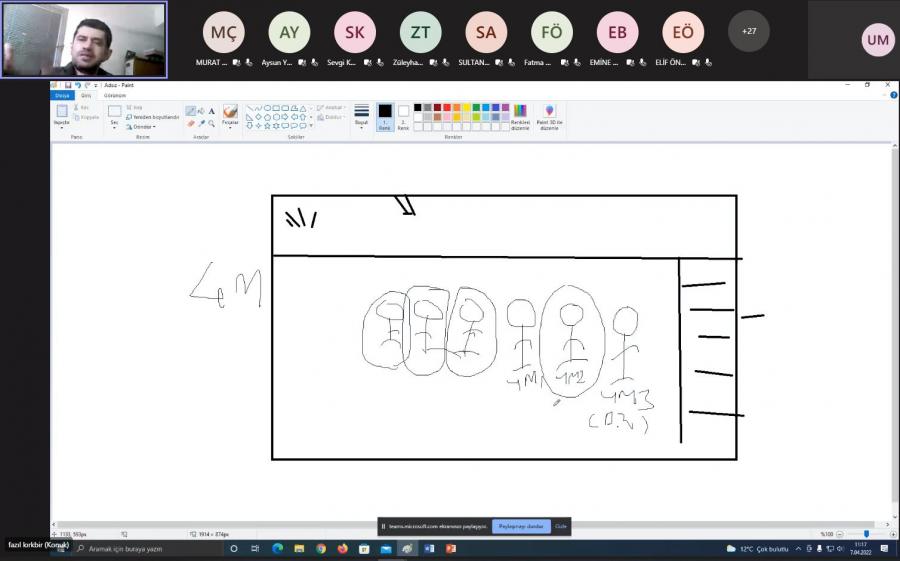The height and width of the screenshot is (561, 900).
Task: Open the Dosya file menu
Action: coord(61,95)
